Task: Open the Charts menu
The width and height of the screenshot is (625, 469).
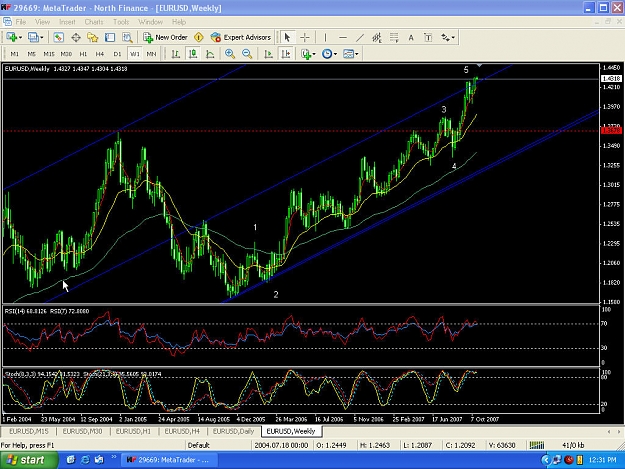Action: tap(94, 22)
